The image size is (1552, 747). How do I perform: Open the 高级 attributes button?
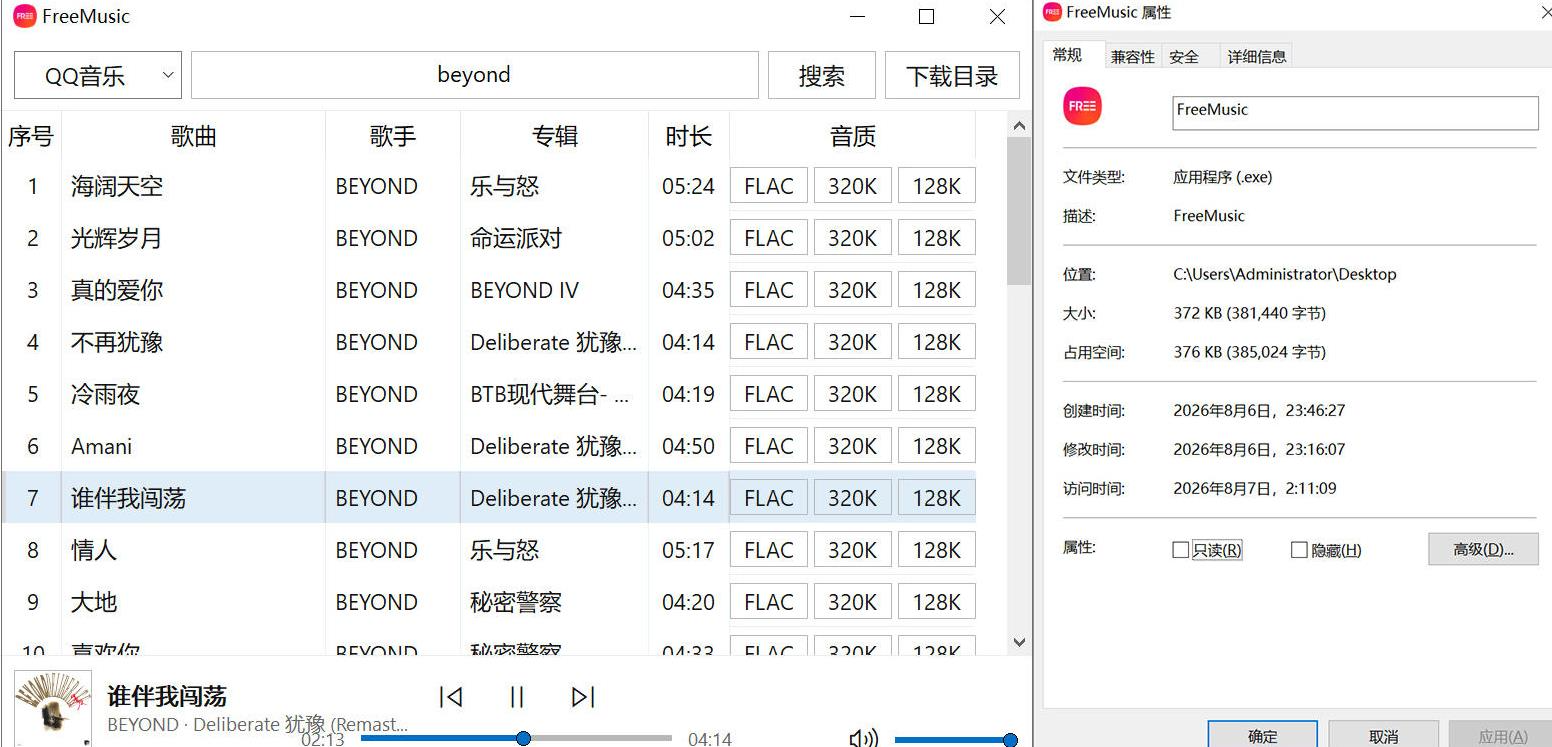tap(1483, 549)
